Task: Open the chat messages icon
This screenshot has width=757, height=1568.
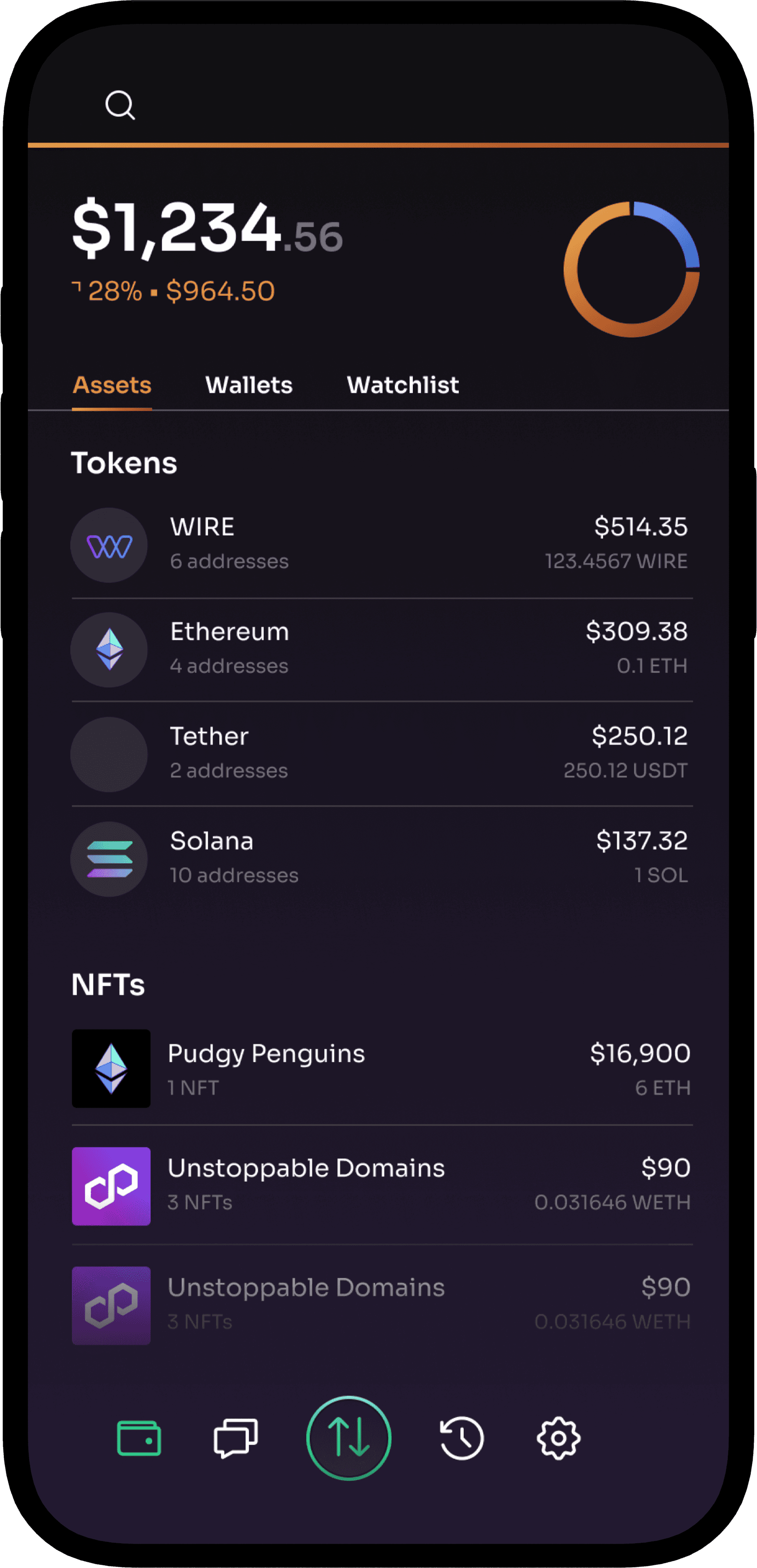Action: [236, 1439]
